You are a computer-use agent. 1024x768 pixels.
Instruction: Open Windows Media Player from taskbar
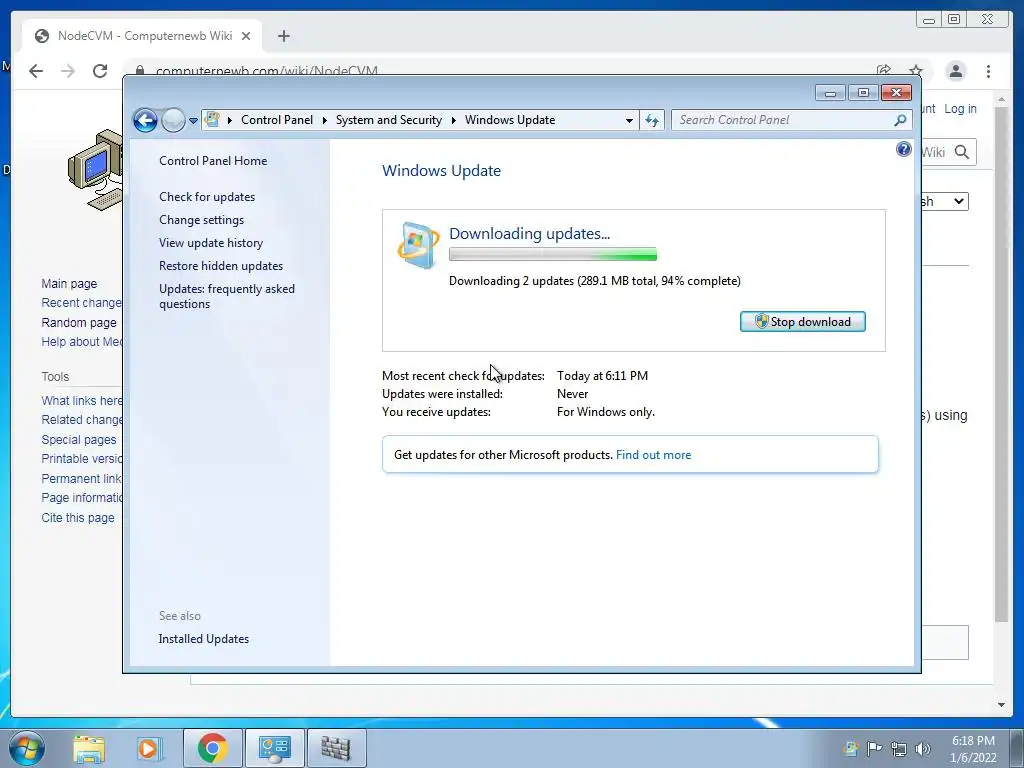149,748
